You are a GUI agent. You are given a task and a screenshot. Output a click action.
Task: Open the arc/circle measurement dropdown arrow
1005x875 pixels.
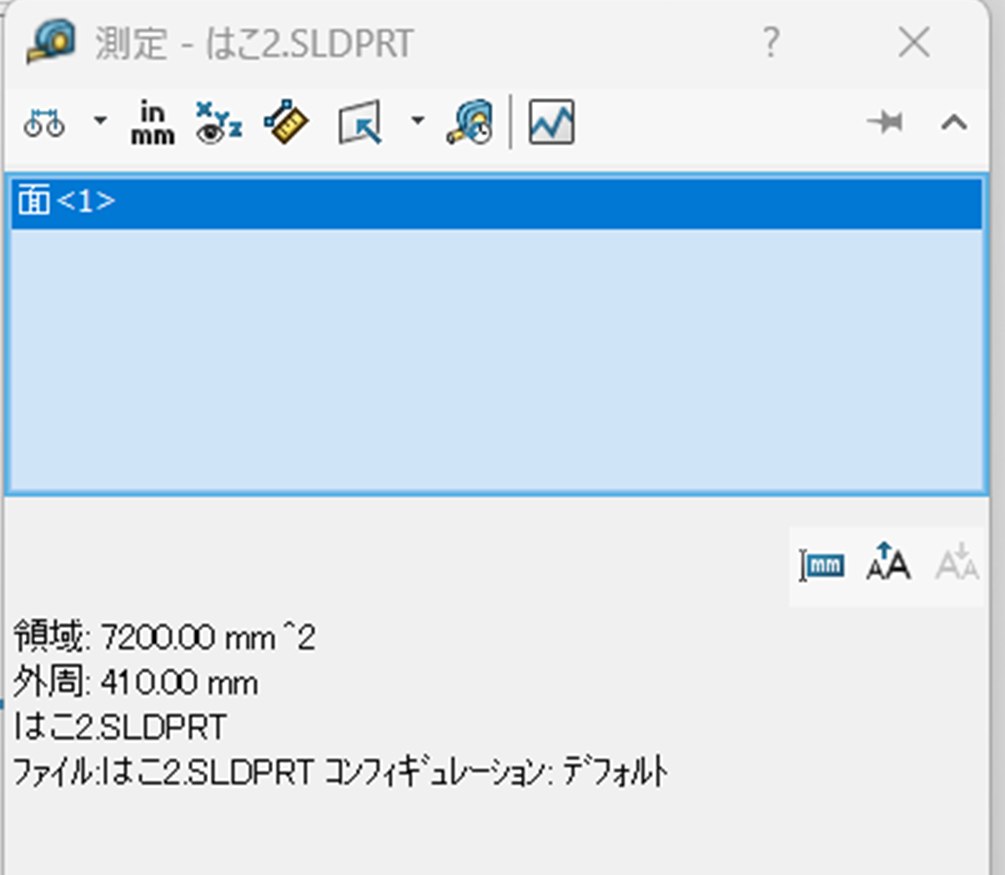(100, 120)
